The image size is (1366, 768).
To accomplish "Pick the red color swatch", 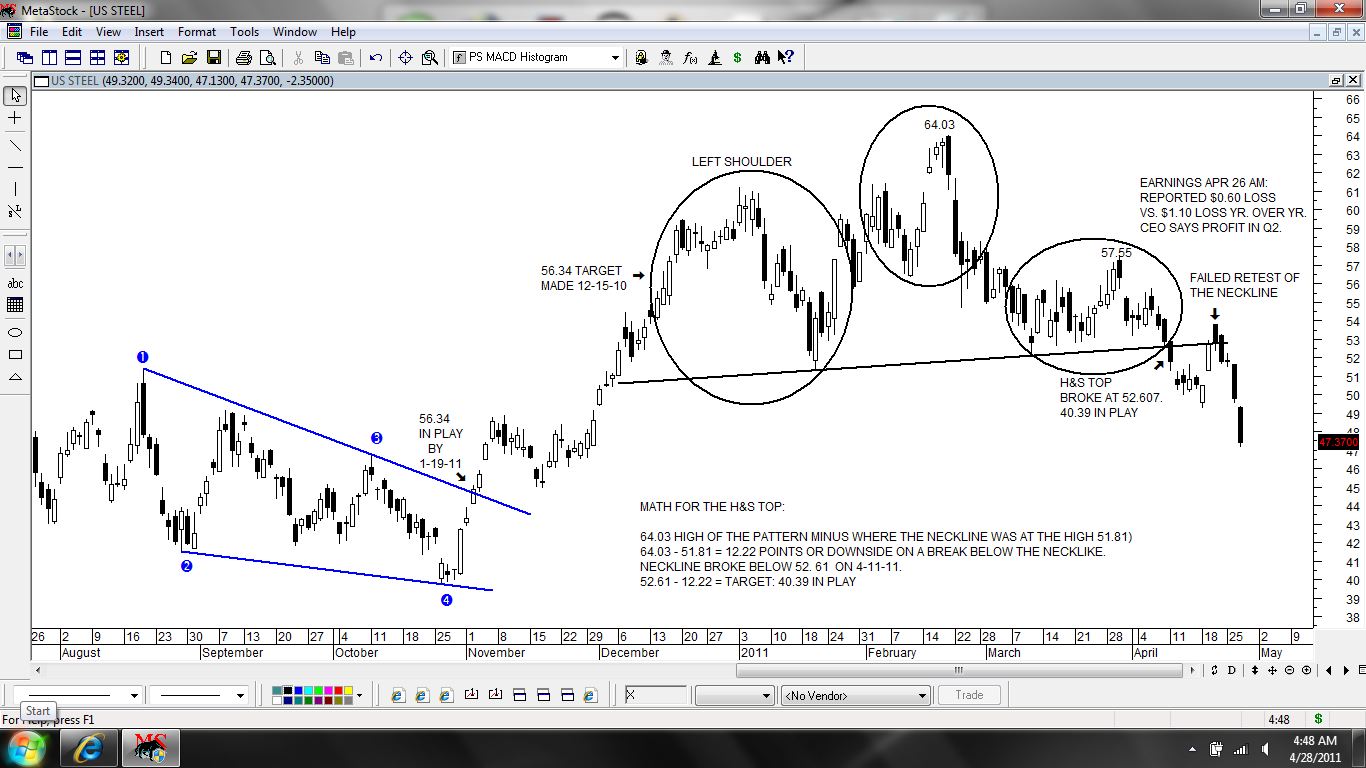I will click(338, 690).
